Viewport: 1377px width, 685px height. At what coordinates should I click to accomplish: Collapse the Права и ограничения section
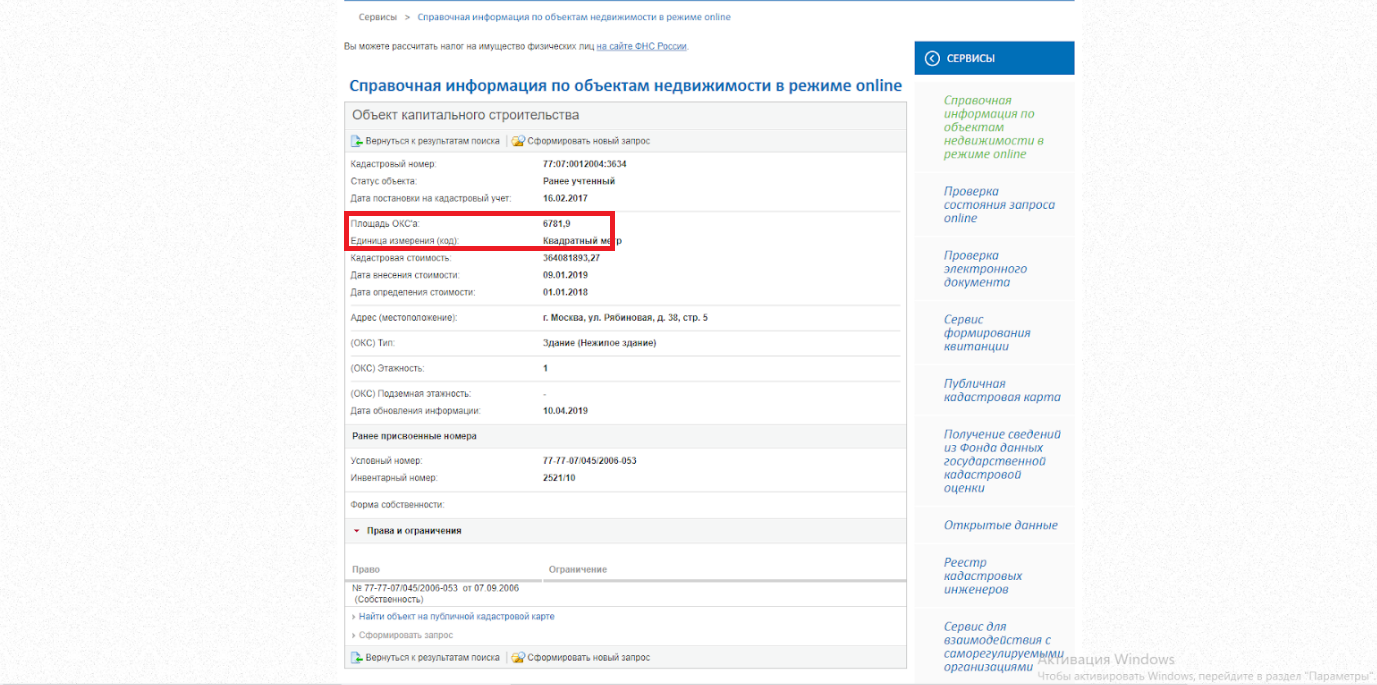click(356, 531)
